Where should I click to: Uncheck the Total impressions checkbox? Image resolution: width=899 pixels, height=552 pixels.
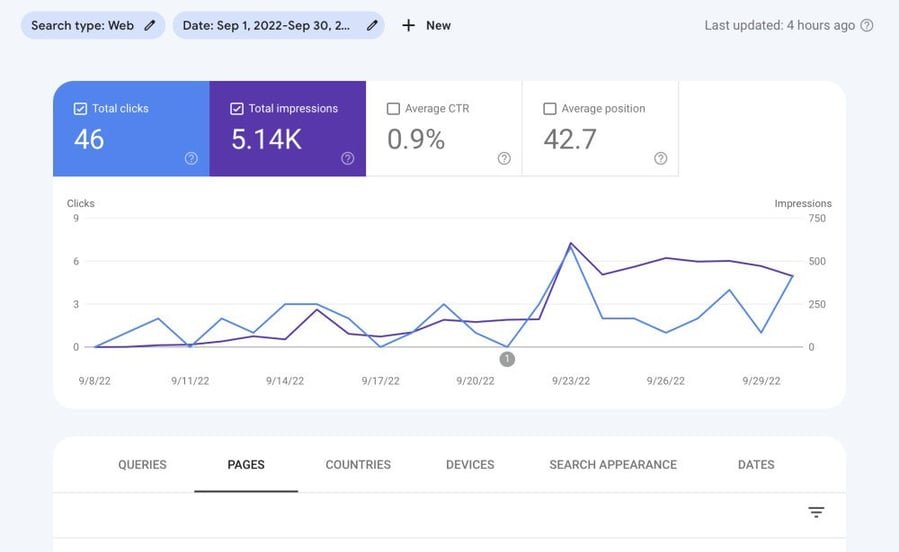point(237,108)
